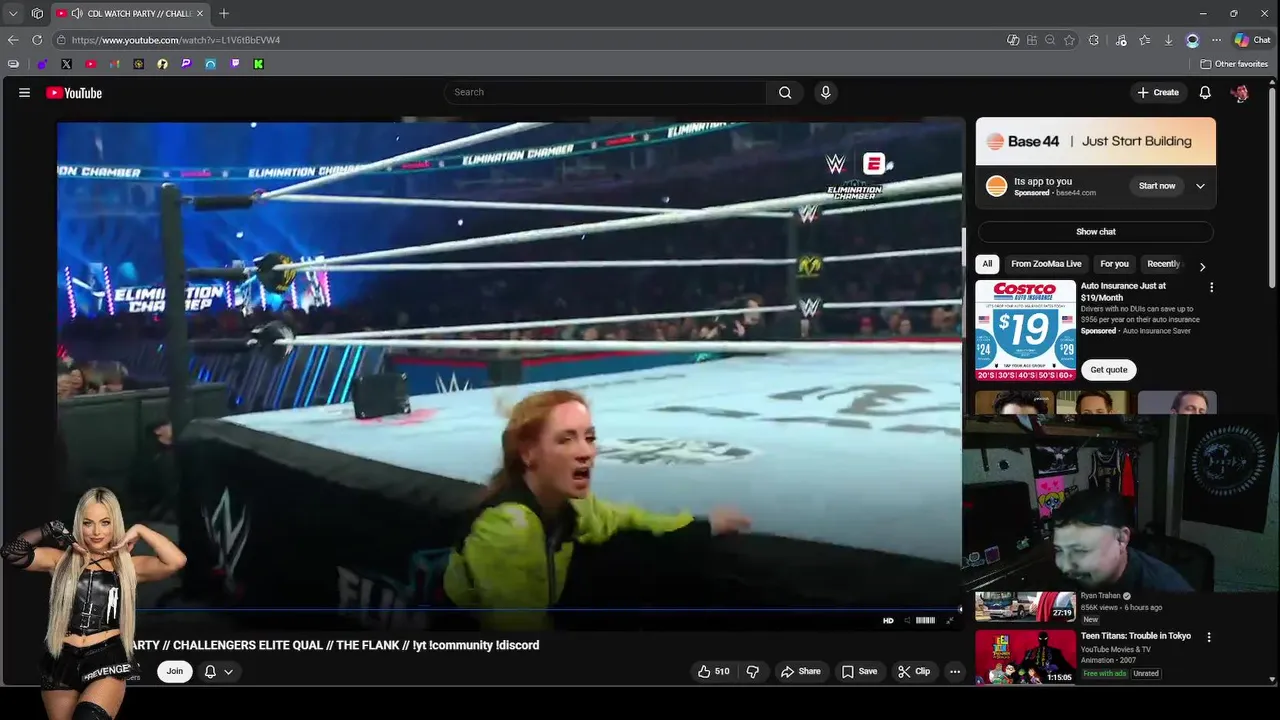
Task: Add this page to favorites star
Action: pyautogui.click(x=1069, y=40)
